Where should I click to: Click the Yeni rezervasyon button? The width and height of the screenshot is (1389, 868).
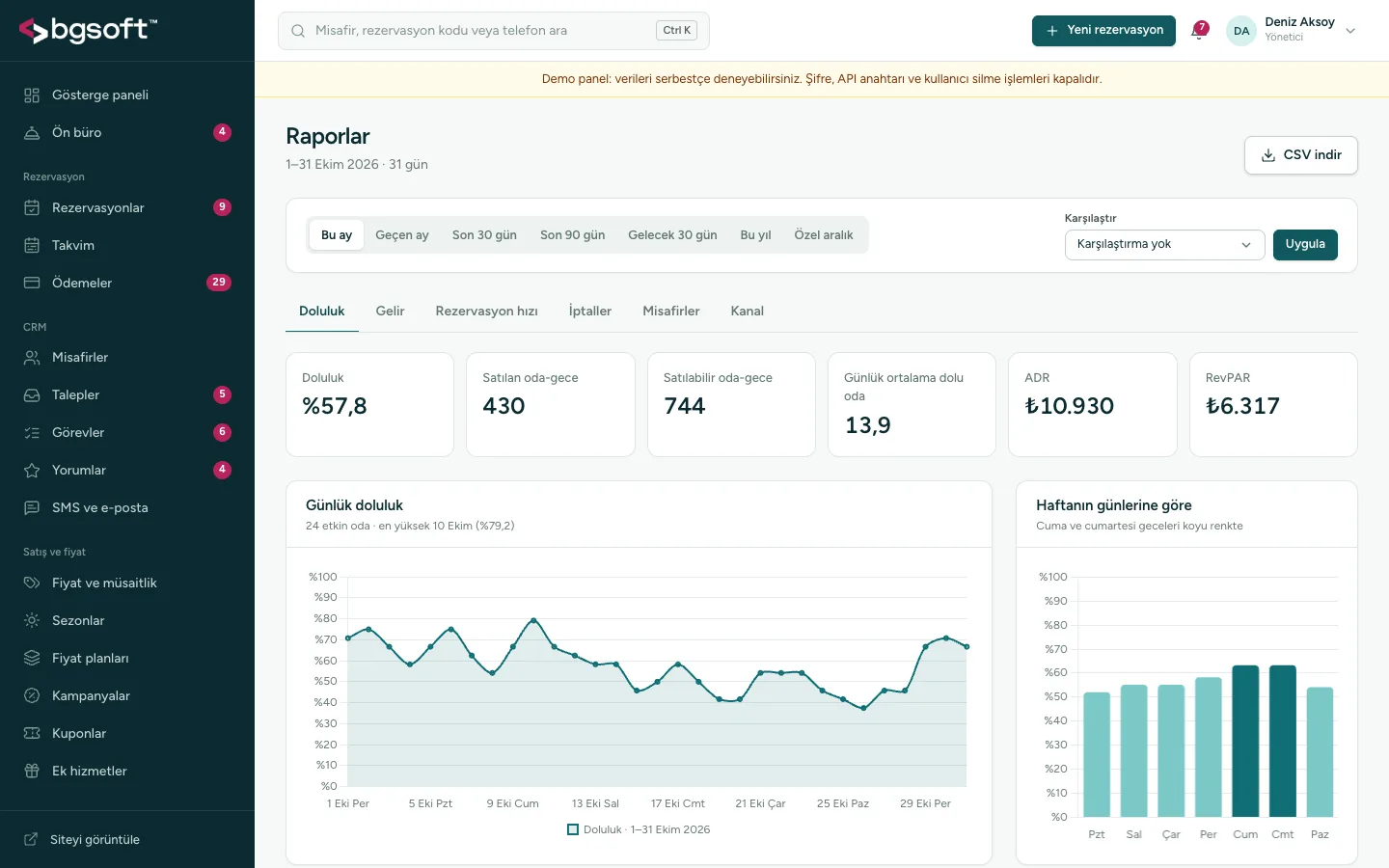(1103, 31)
